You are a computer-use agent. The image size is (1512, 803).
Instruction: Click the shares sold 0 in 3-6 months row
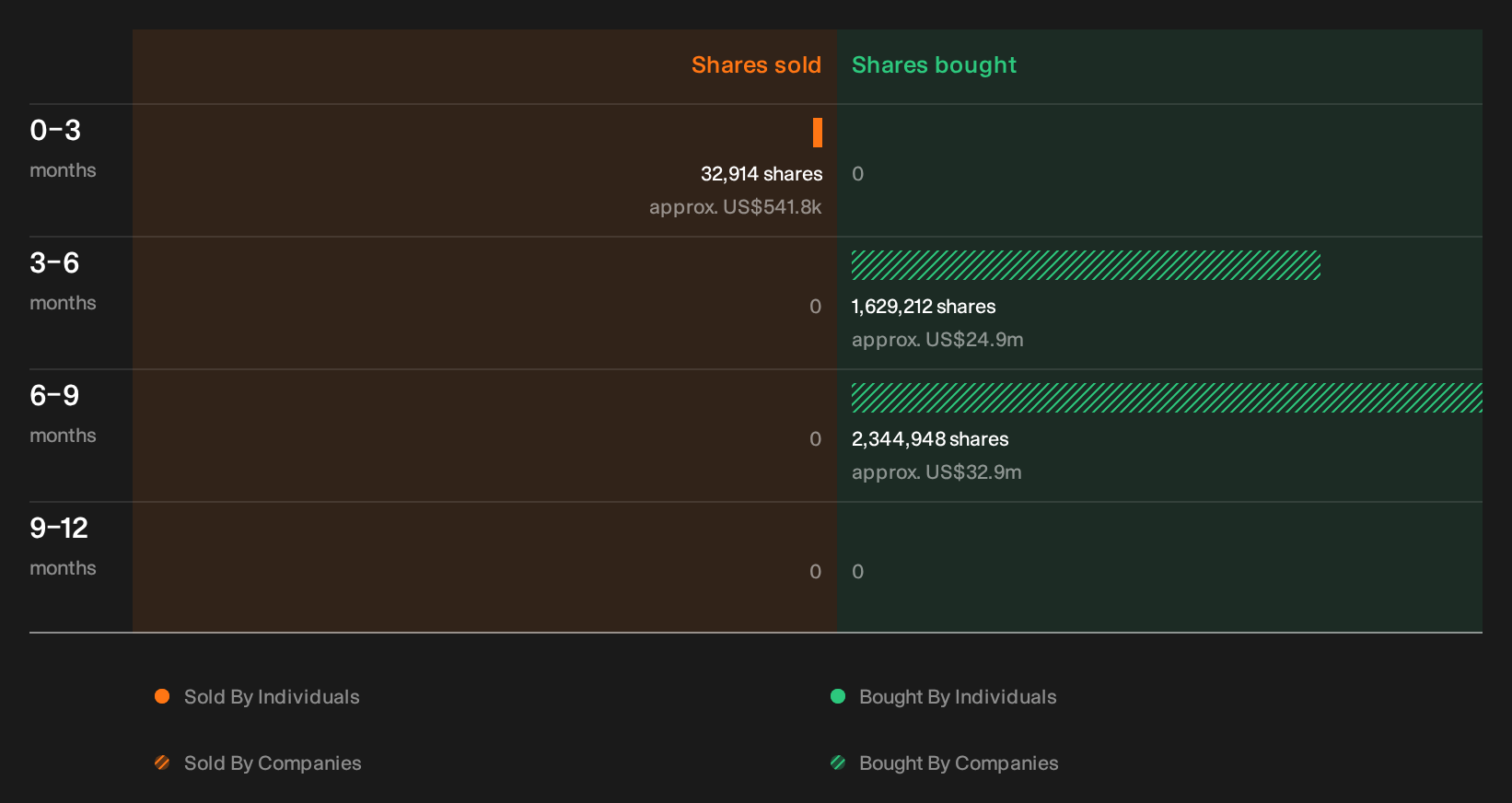pos(816,307)
